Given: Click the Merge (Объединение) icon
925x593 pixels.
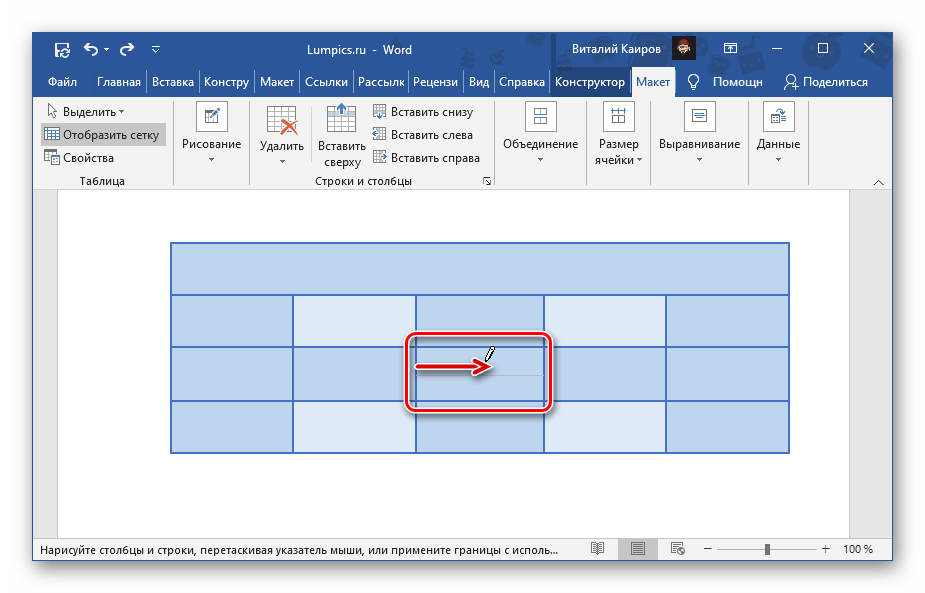Looking at the screenshot, I should point(540,118).
